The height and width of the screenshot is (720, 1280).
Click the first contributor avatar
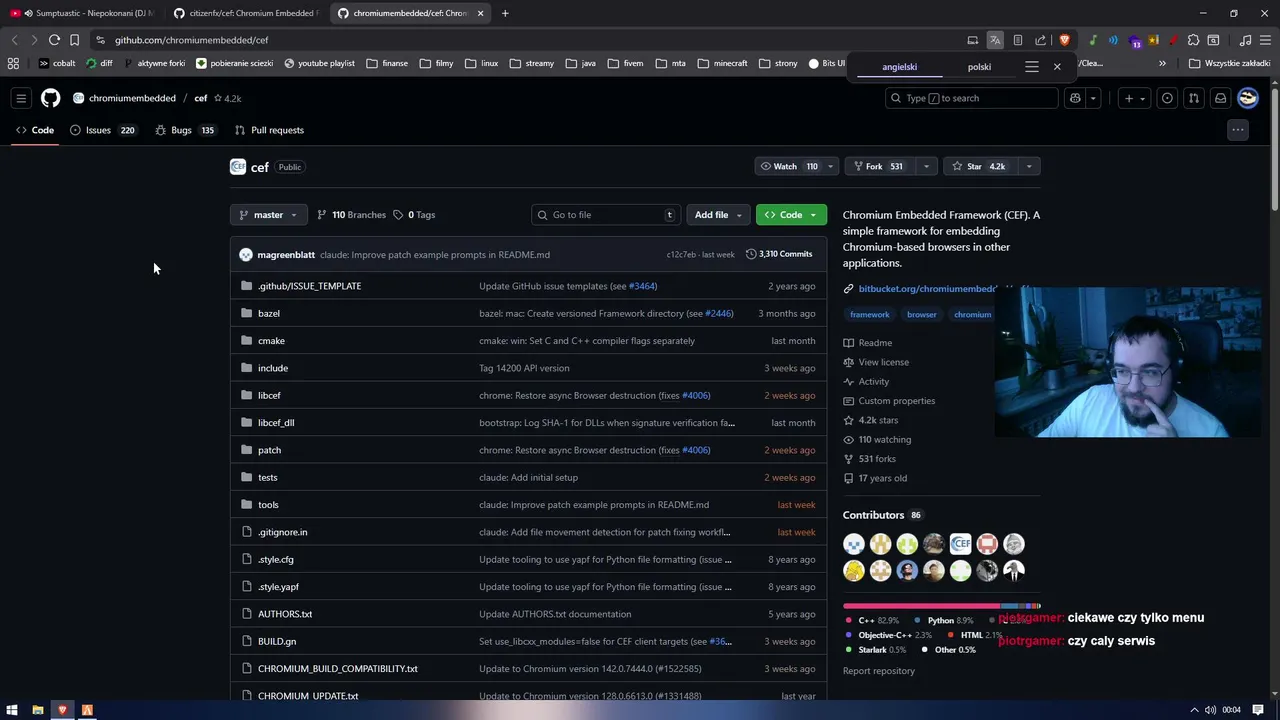(x=854, y=544)
